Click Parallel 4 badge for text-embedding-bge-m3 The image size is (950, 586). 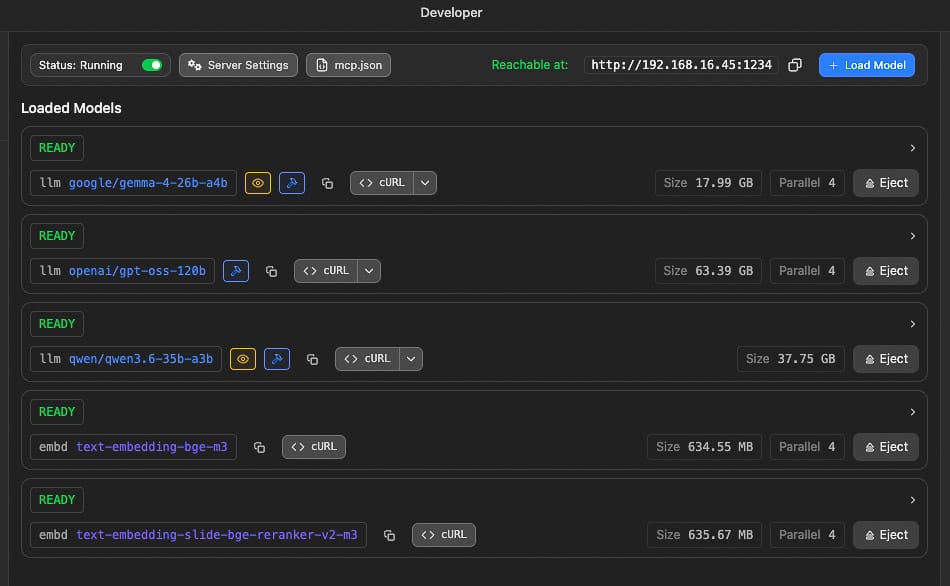807,447
